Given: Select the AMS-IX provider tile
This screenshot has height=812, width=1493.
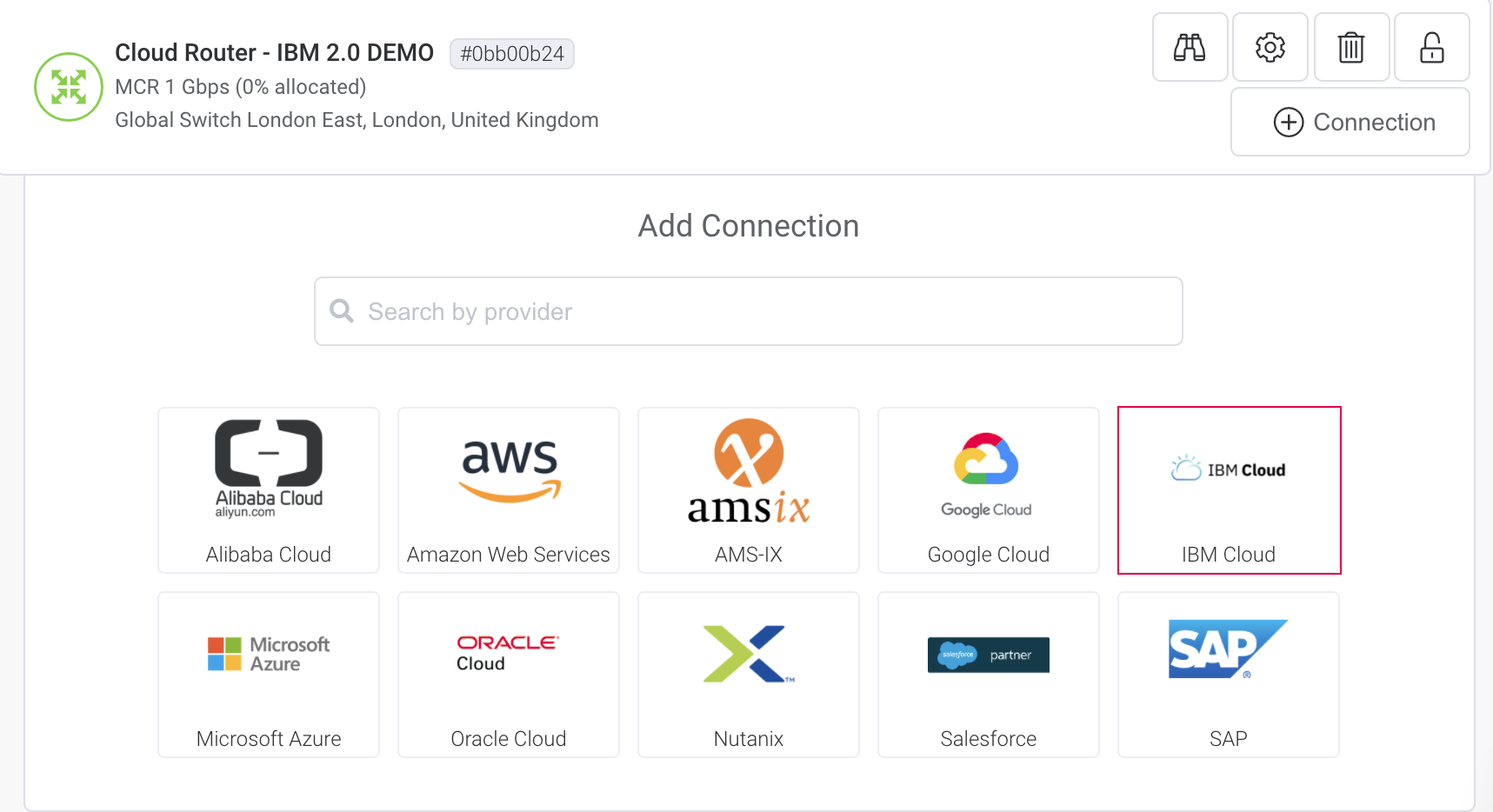Looking at the screenshot, I should point(748,489).
